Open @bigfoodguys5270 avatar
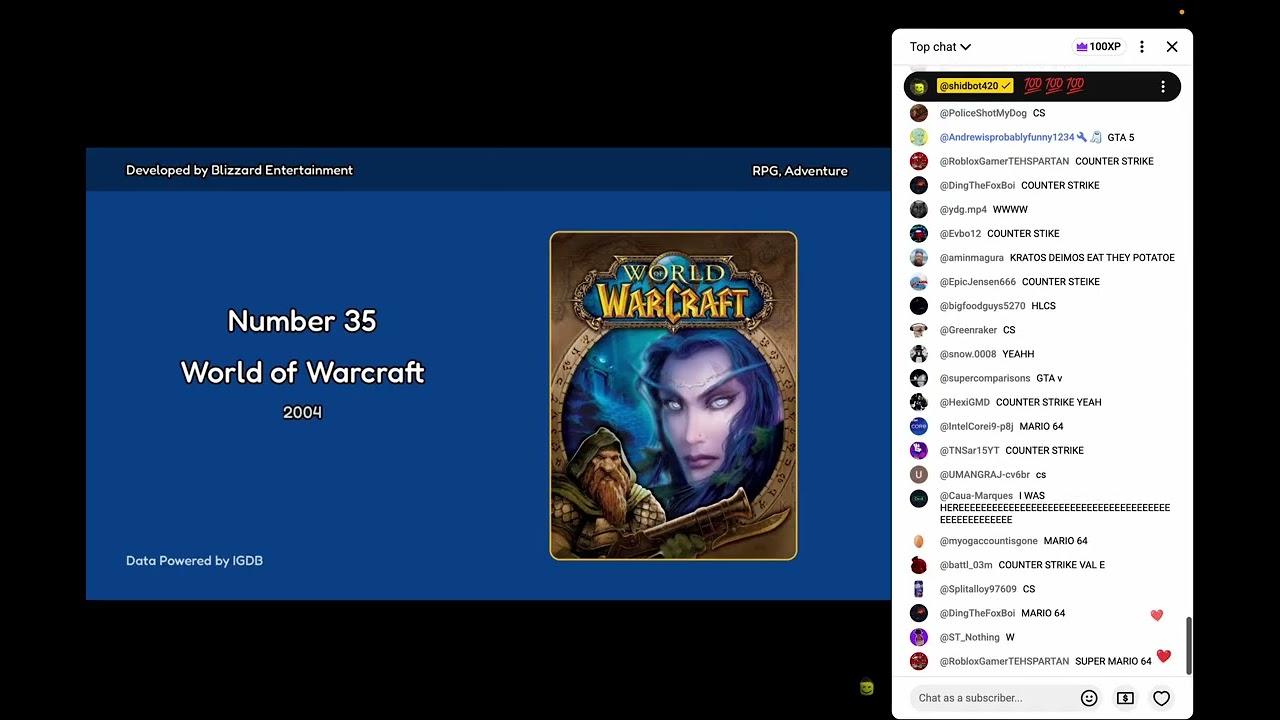This screenshot has width=1280, height=720. tap(919, 306)
